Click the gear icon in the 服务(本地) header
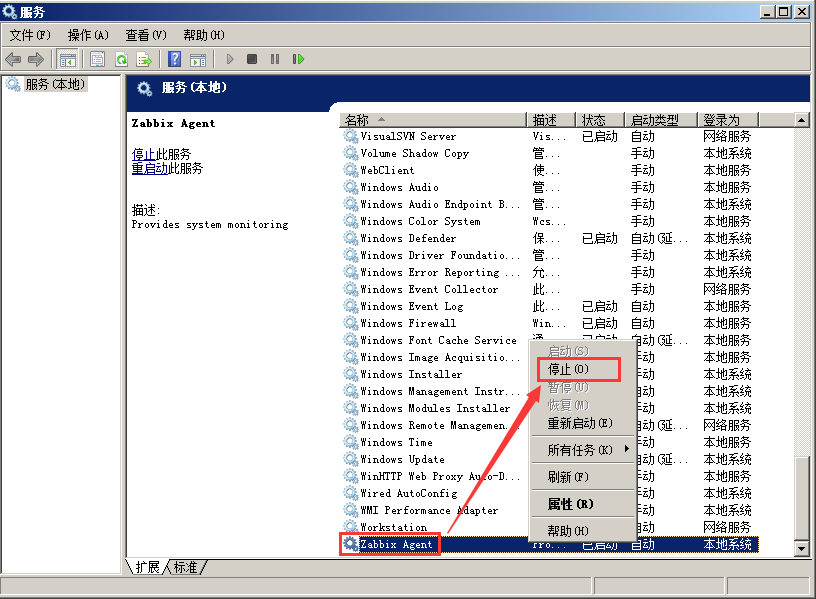 [x=144, y=88]
